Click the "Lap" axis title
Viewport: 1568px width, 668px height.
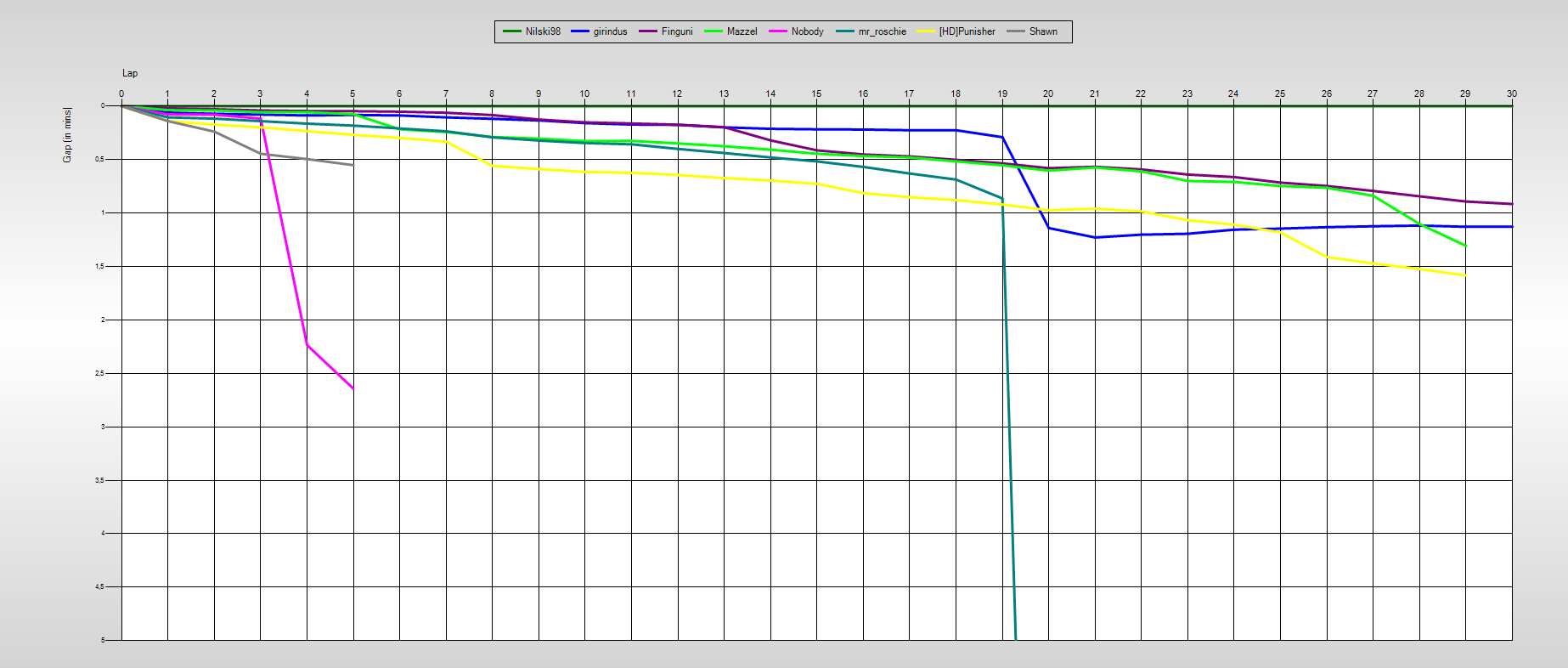coord(130,73)
